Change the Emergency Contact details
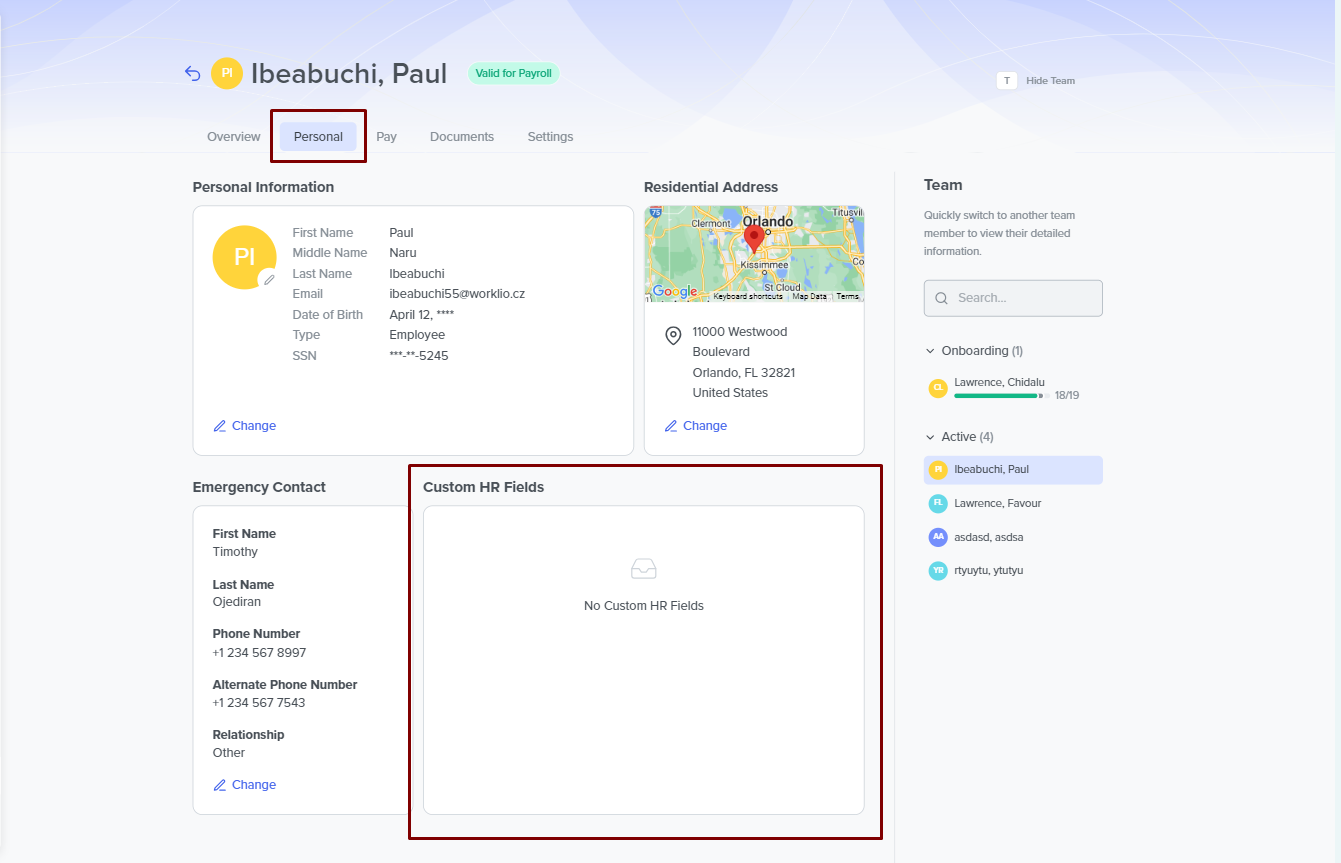 point(245,785)
